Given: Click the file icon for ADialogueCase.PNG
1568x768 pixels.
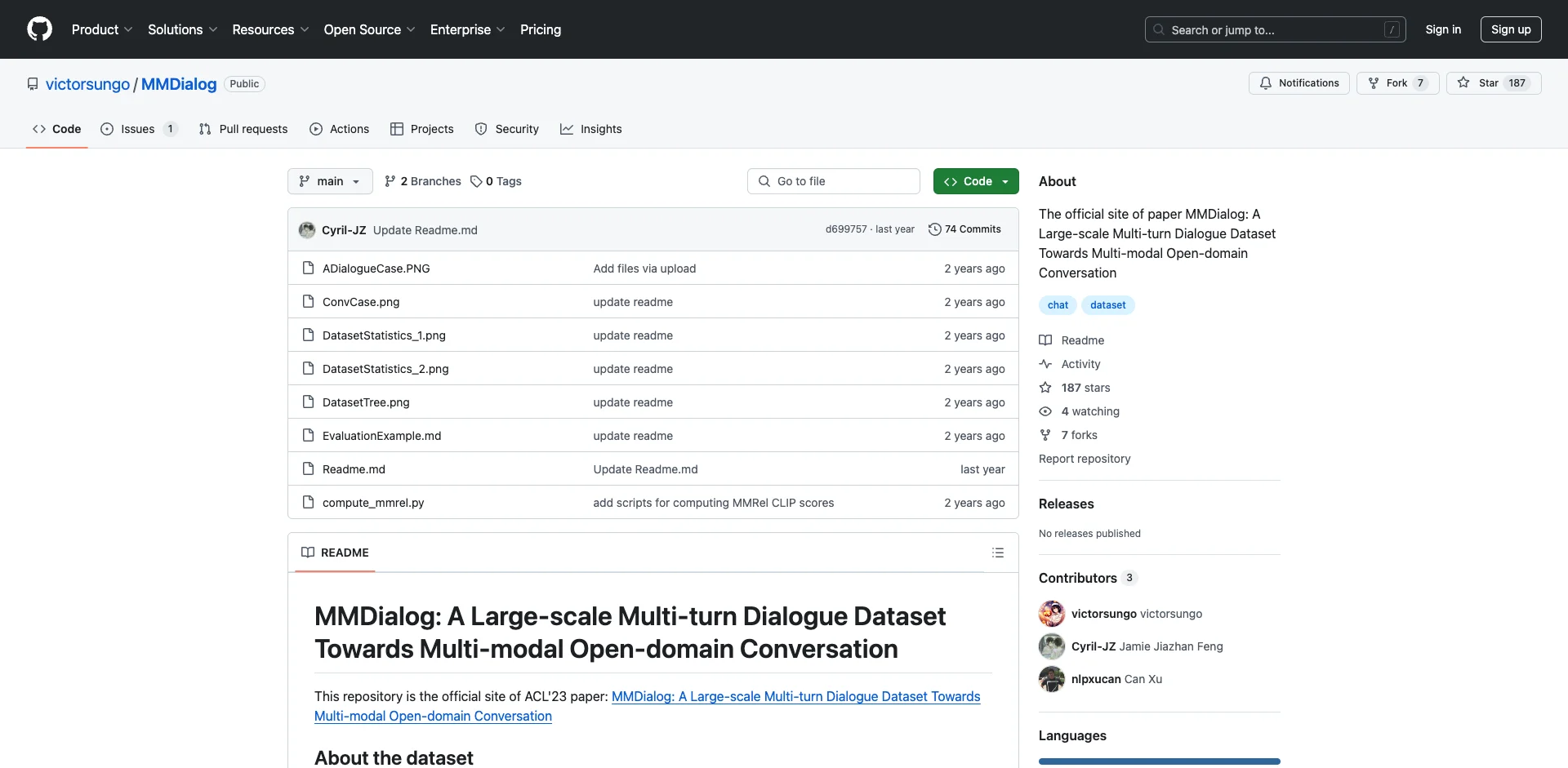Looking at the screenshot, I should pos(308,268).
